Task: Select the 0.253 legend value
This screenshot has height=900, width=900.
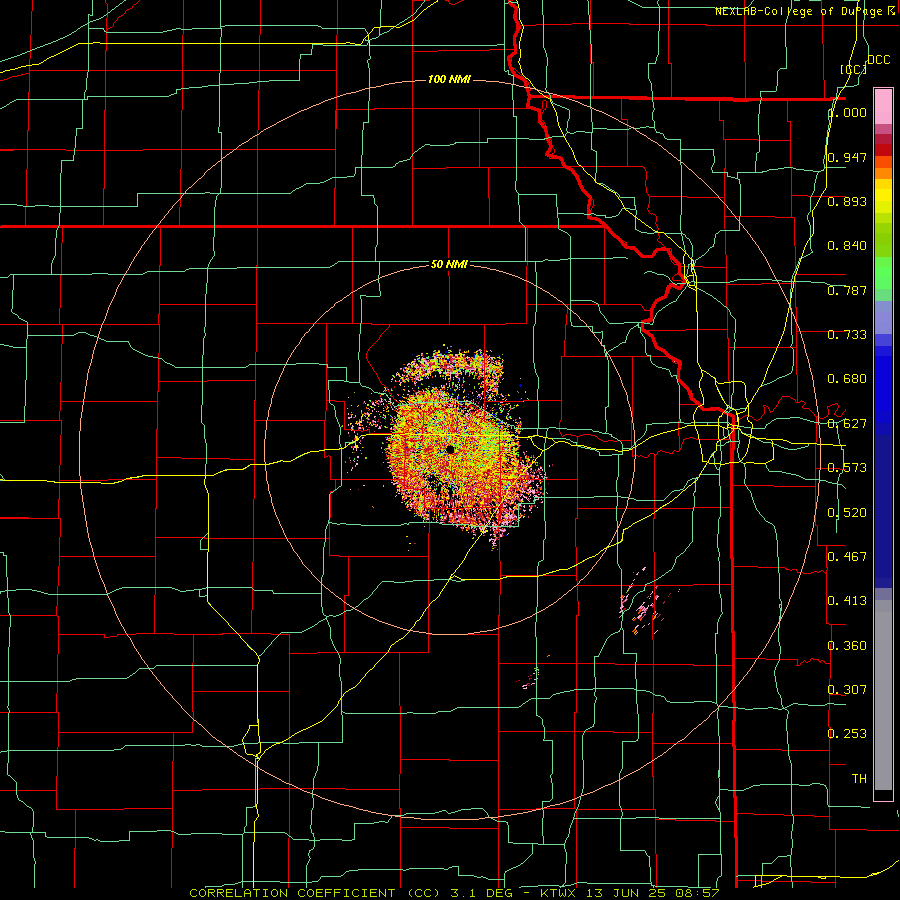Action: [x=847, y=734]
